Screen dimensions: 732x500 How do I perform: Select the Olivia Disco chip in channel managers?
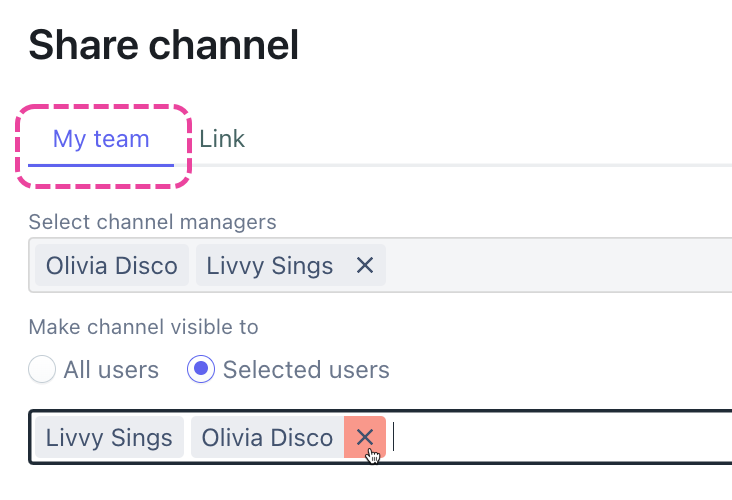click(111, 265)
